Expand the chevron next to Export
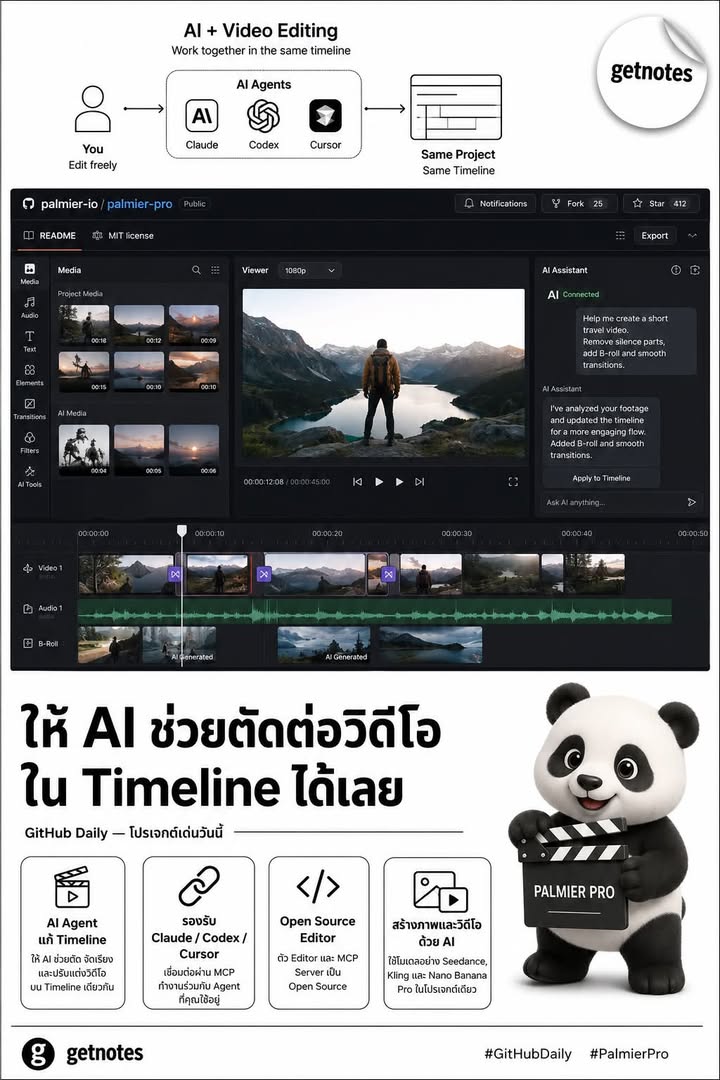 tap(692, 236)
